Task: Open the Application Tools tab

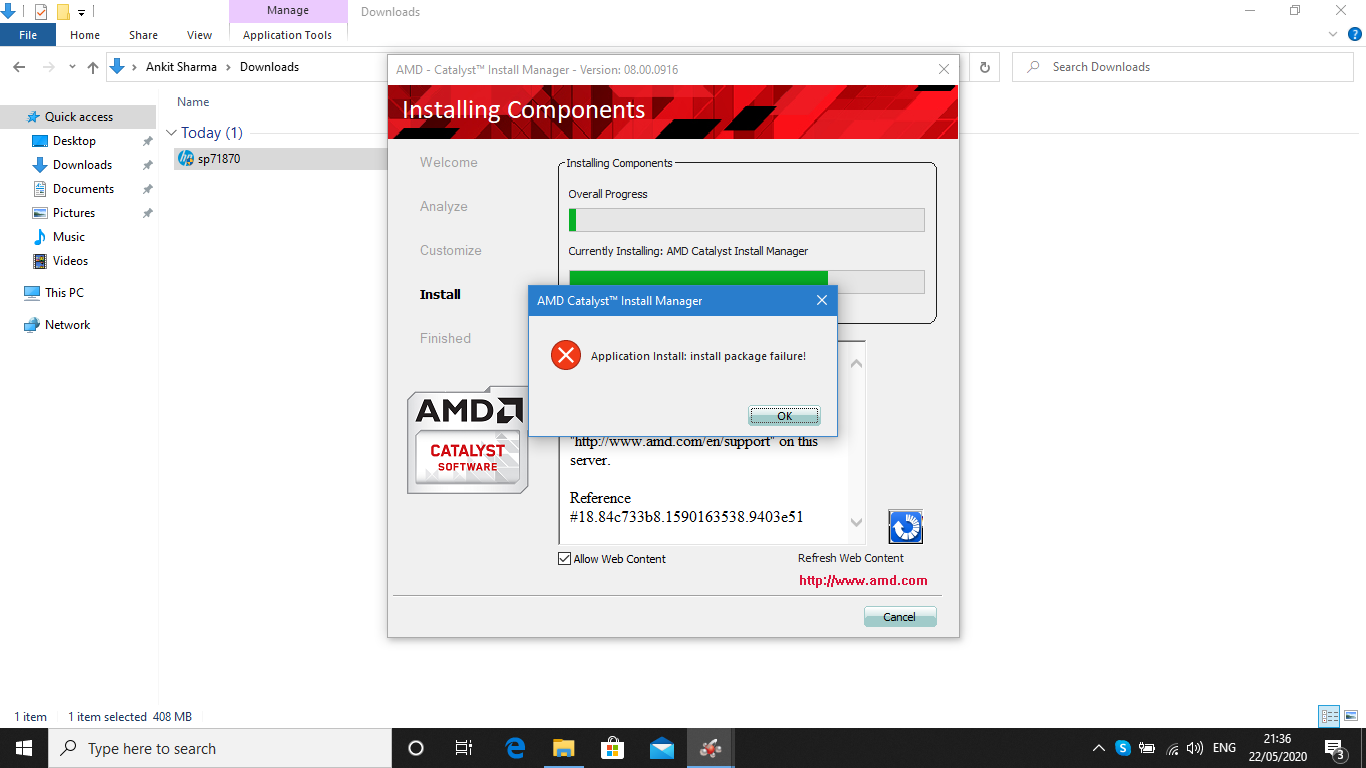Action: tap(288, 35)
